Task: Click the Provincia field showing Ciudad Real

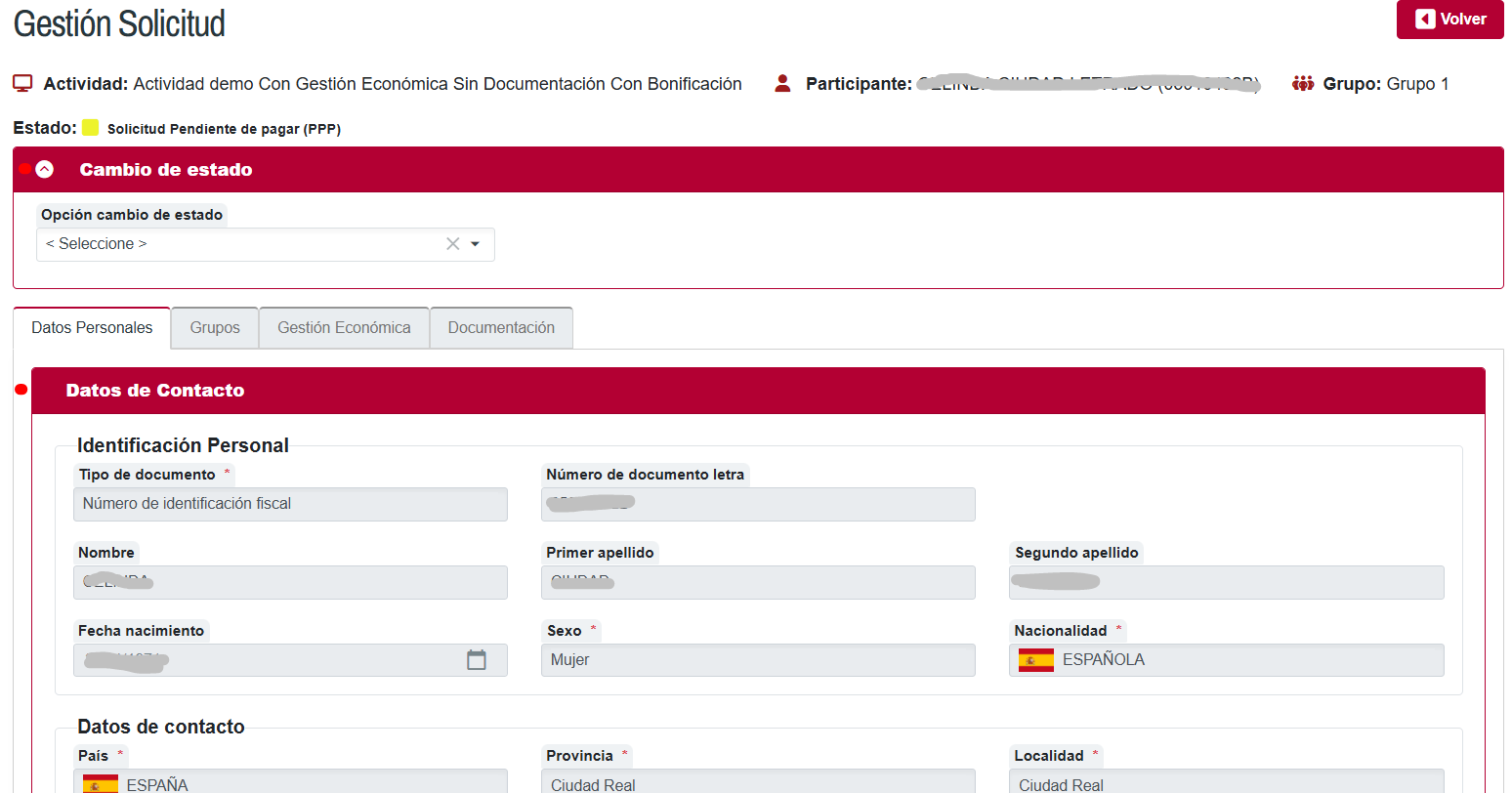Action: pos(758,781)
